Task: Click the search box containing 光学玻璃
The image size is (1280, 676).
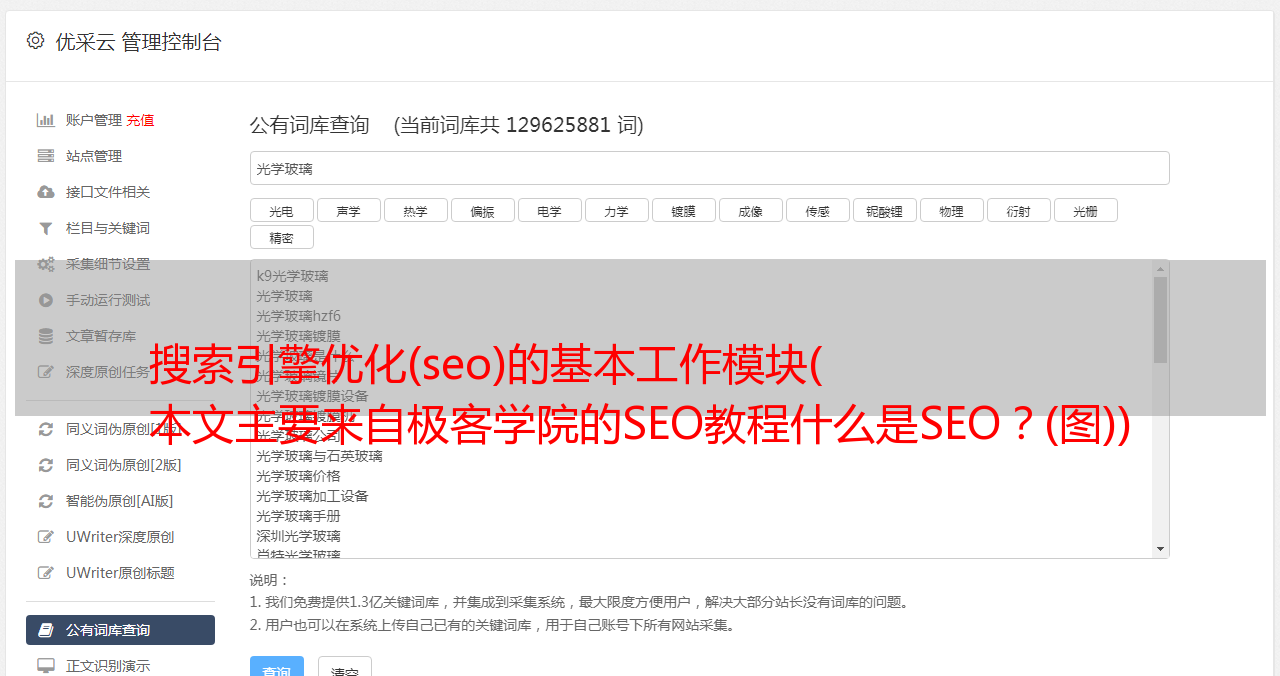Action: (x=709, y=168)
